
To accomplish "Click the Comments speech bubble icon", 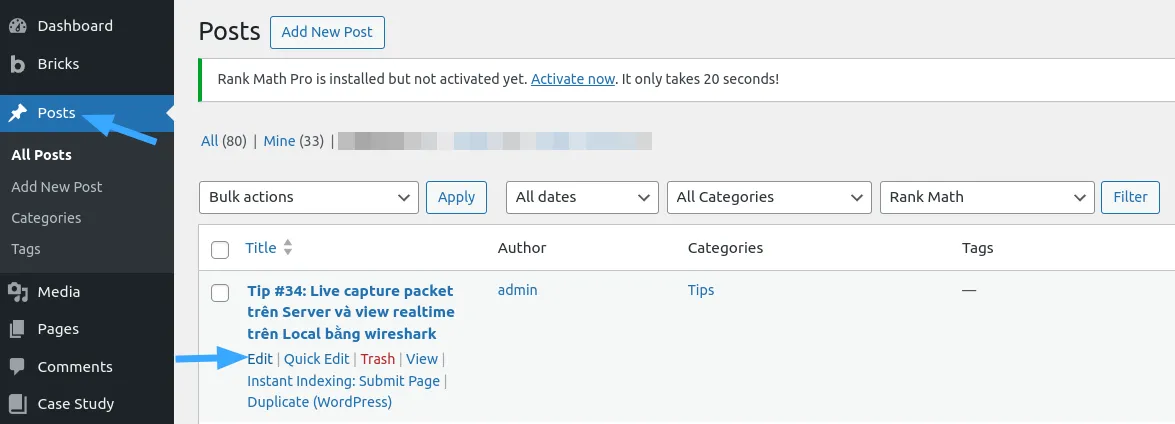I will pos(18,367).
